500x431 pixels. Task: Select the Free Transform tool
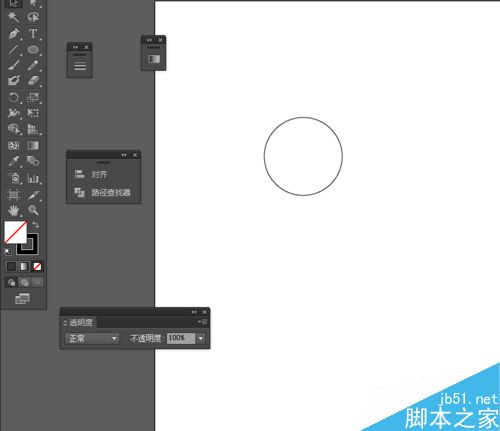click(x=33, y=113)
